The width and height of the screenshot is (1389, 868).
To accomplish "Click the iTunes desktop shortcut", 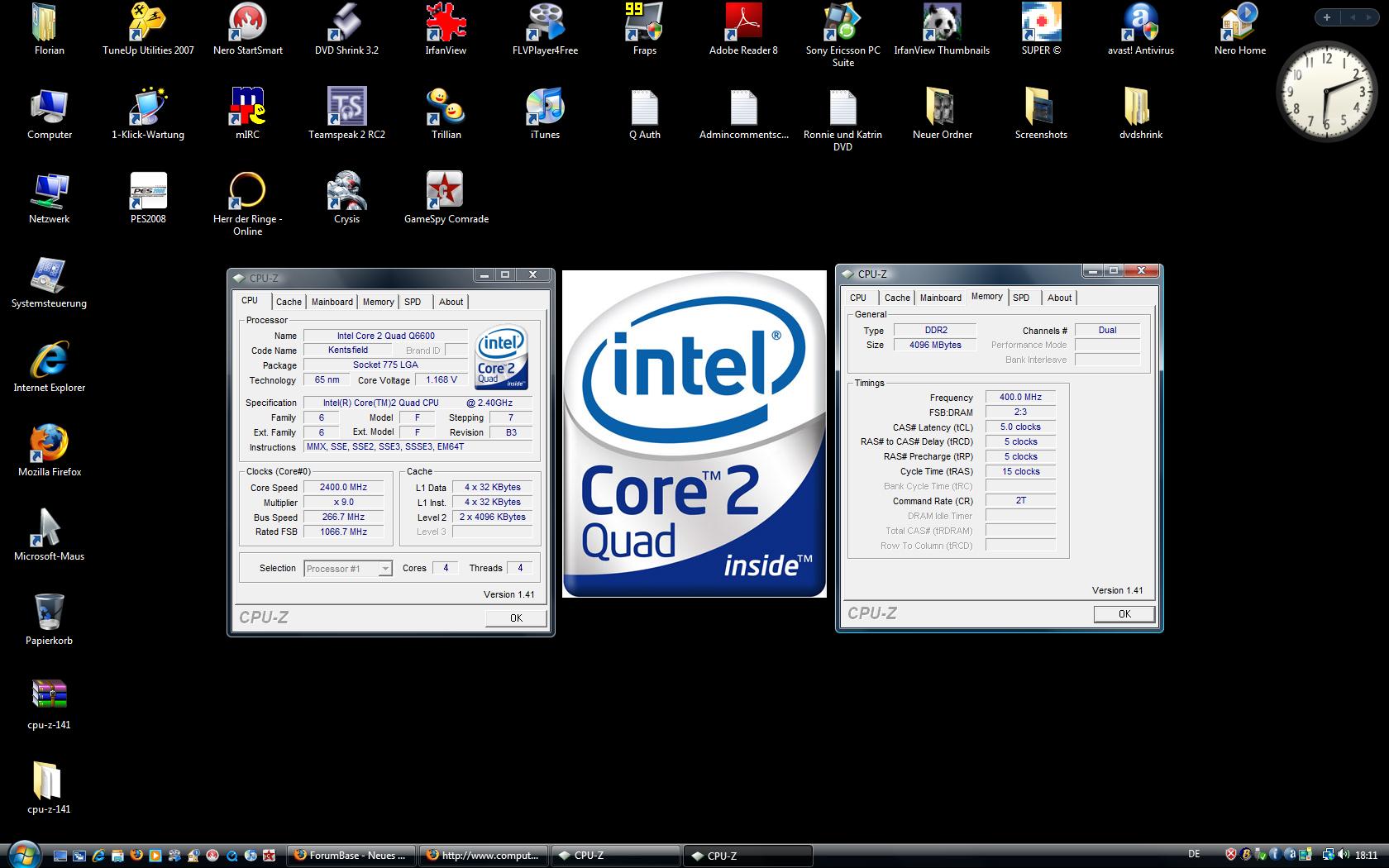I will click(x=545, y=114).
